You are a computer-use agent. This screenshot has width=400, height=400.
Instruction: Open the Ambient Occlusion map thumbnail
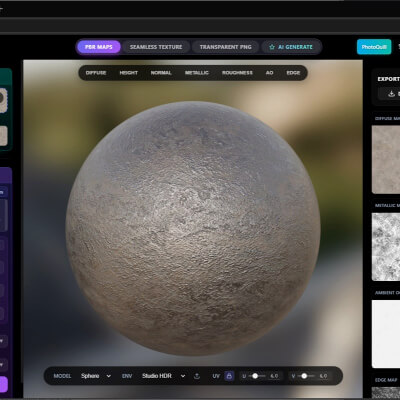pyautogui.click(x=386, y=334)
